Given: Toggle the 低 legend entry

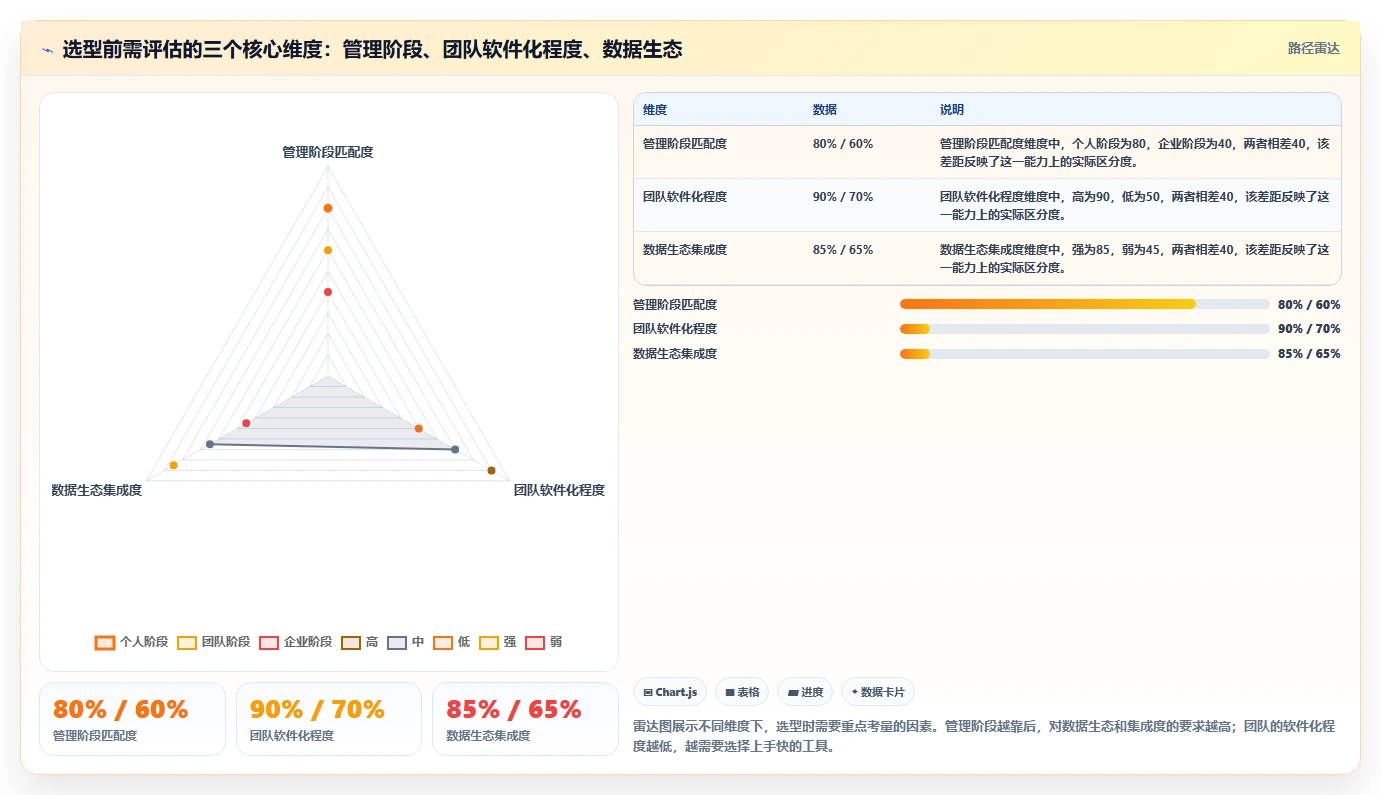Looking at the screenshot, I should (451, 642).
